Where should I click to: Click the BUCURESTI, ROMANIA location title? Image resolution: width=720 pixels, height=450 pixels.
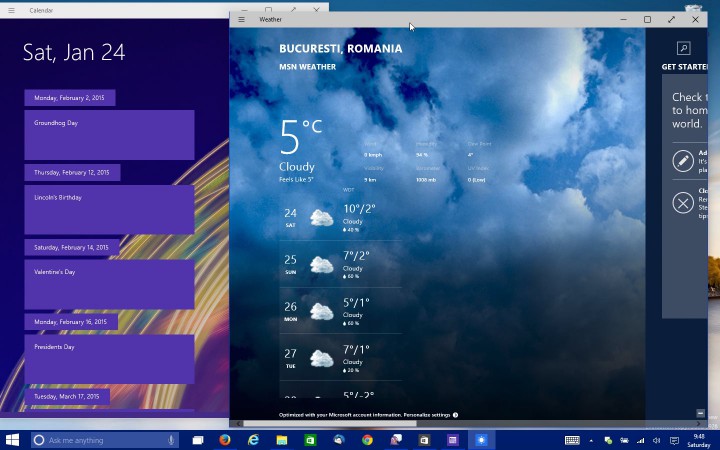click(x=340, y=49)
